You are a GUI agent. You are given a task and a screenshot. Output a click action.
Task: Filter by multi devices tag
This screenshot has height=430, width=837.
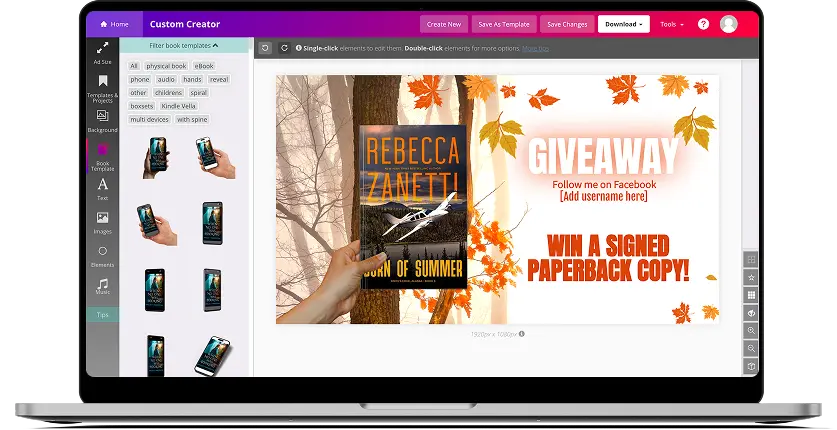[x=149, y=119]
